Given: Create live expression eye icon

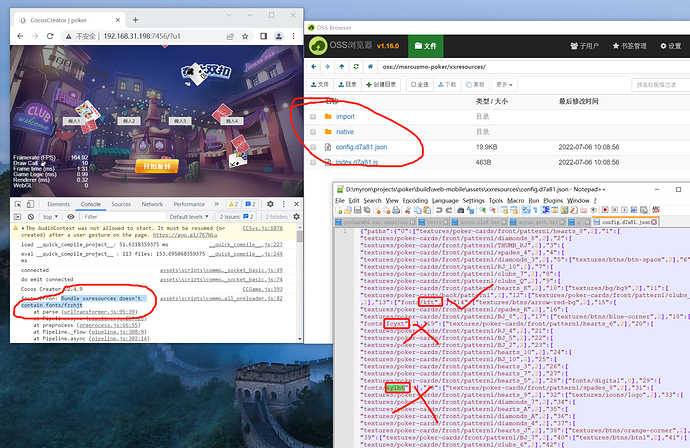Looking at the screenshot, I should 70,217.
